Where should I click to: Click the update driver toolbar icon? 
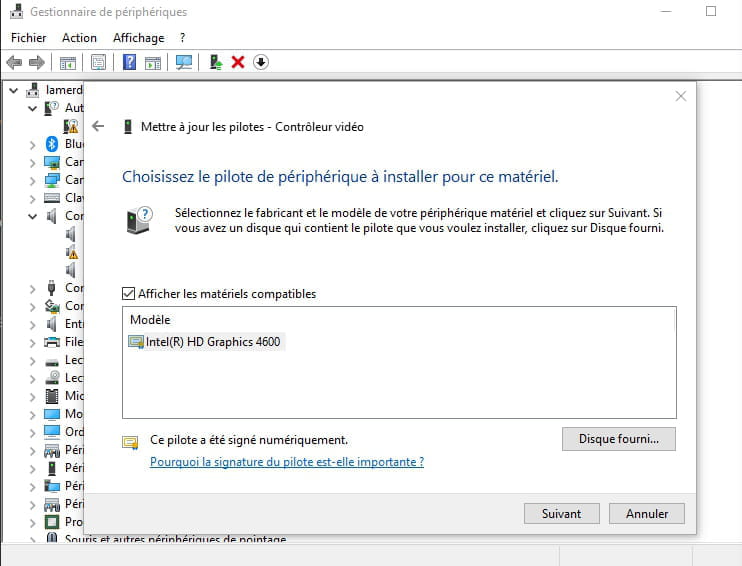point(216,62)
